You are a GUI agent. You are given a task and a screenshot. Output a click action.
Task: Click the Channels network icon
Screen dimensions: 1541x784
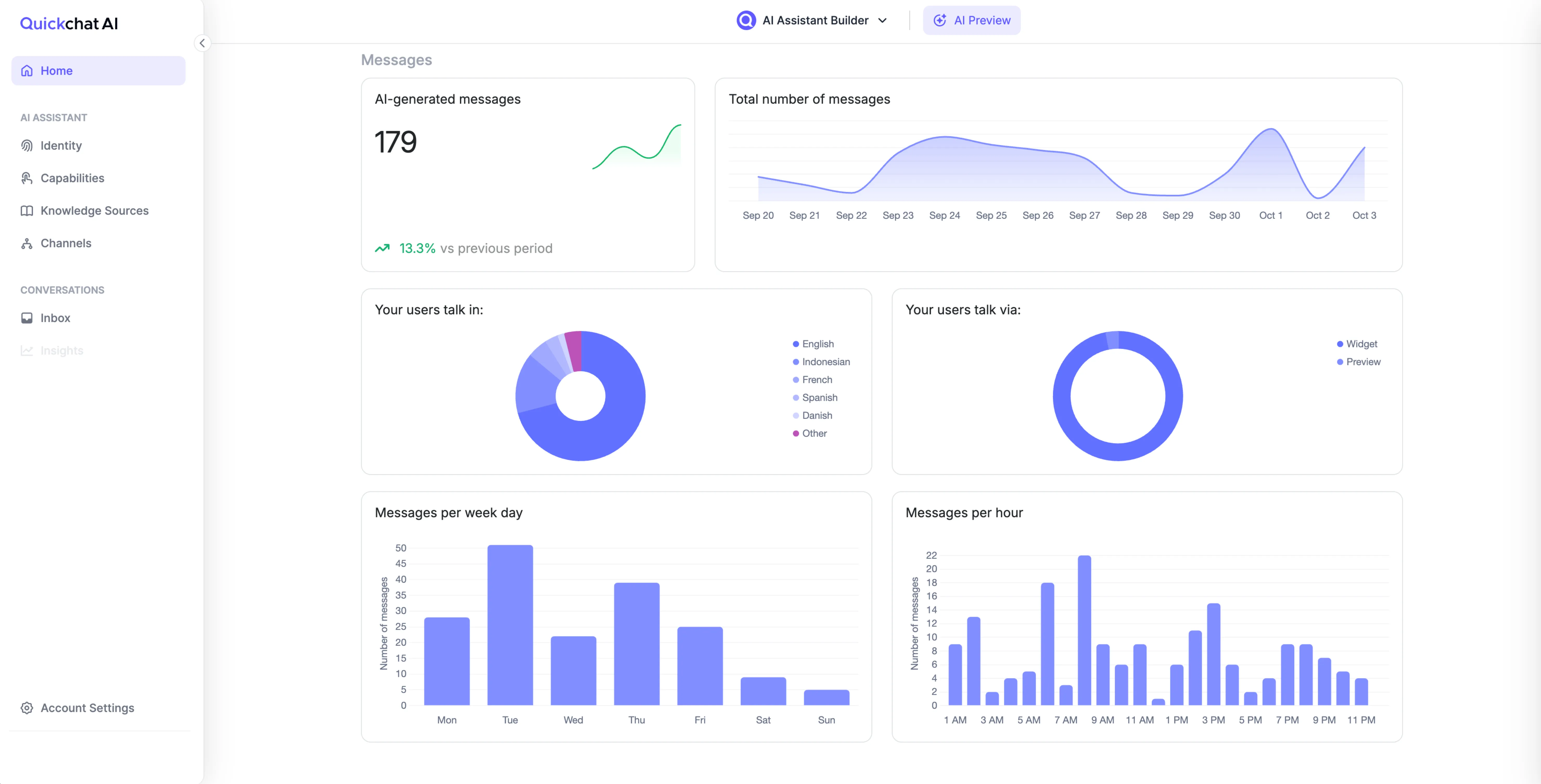click(27, 243)
